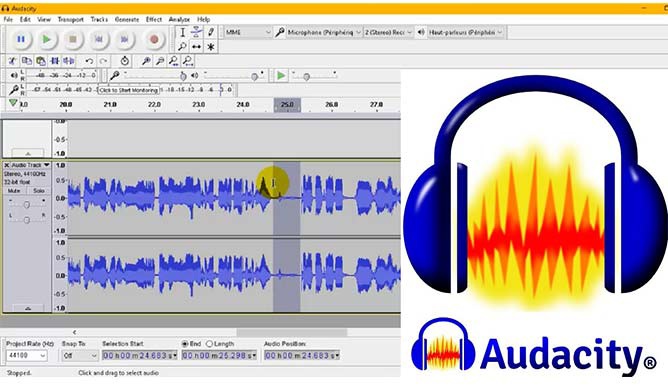
Task: Select the Multi-Tool asterisk mode
Action: [210, 46]
